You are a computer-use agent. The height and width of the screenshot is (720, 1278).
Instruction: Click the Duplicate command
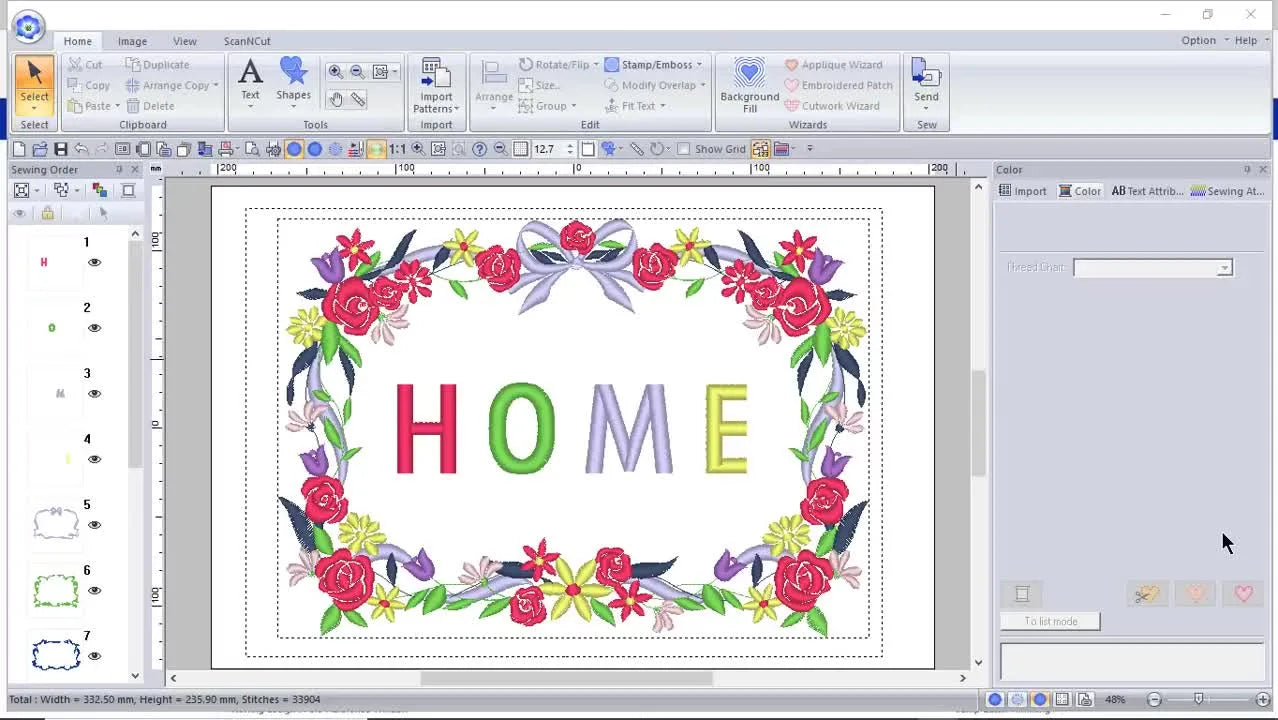pos(157,65)
